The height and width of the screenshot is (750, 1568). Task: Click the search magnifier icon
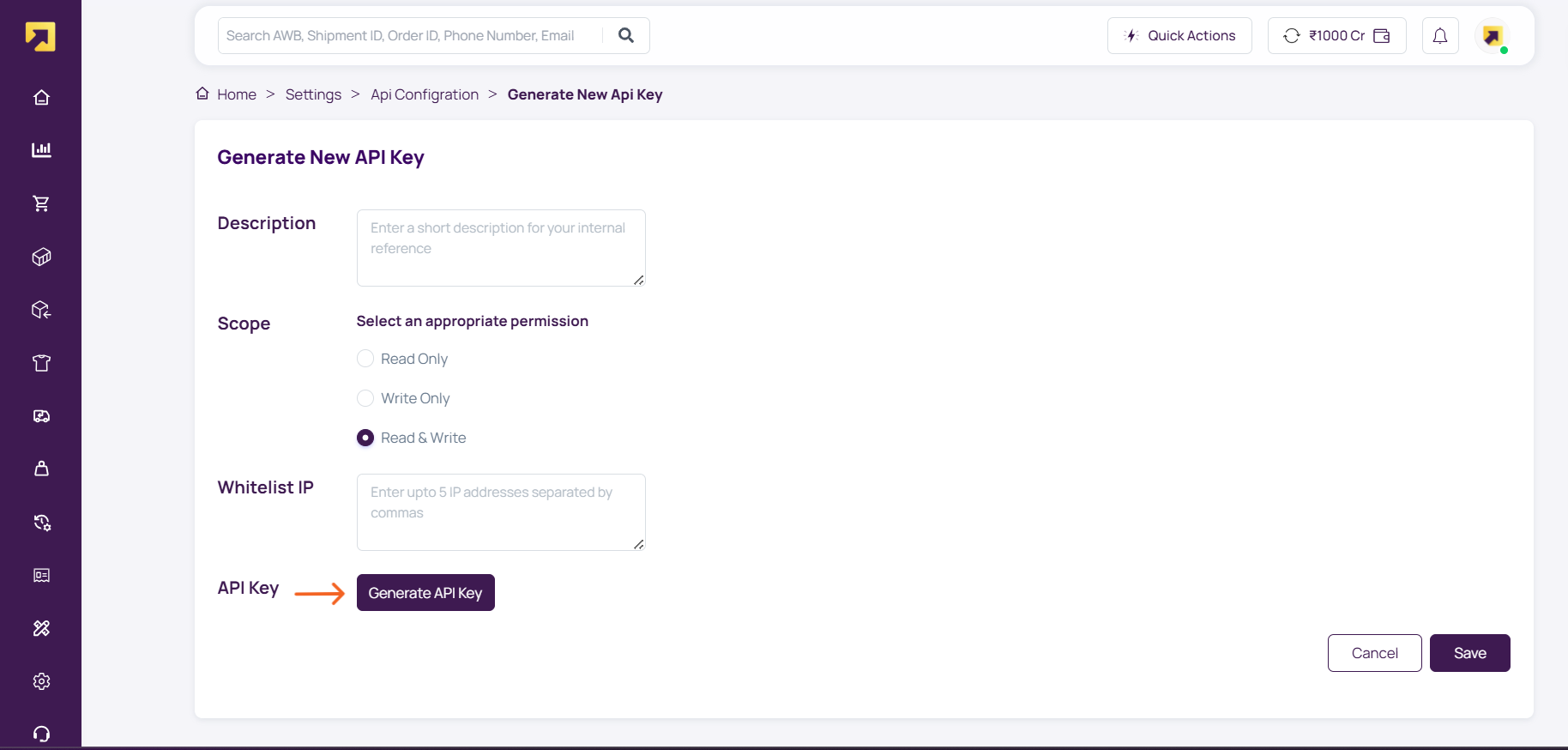pos(626,35)
